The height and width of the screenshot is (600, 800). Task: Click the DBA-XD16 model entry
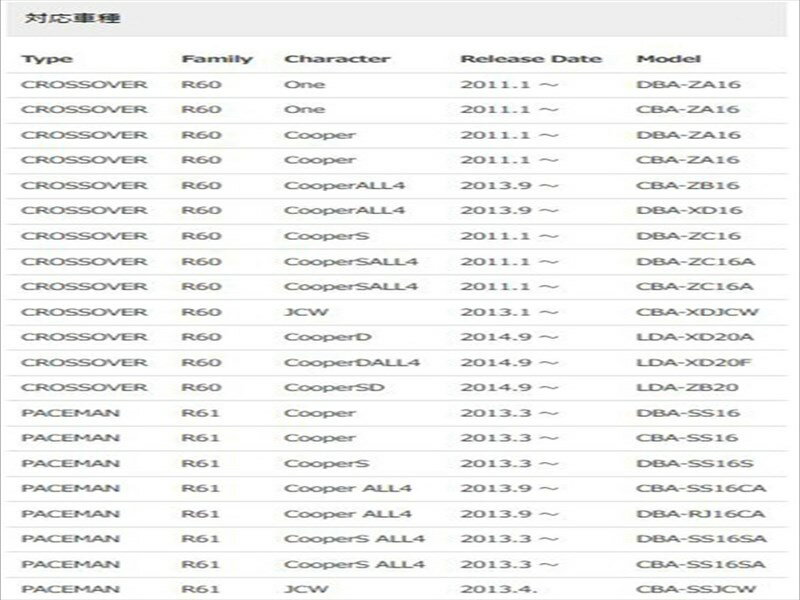(687, 210)
